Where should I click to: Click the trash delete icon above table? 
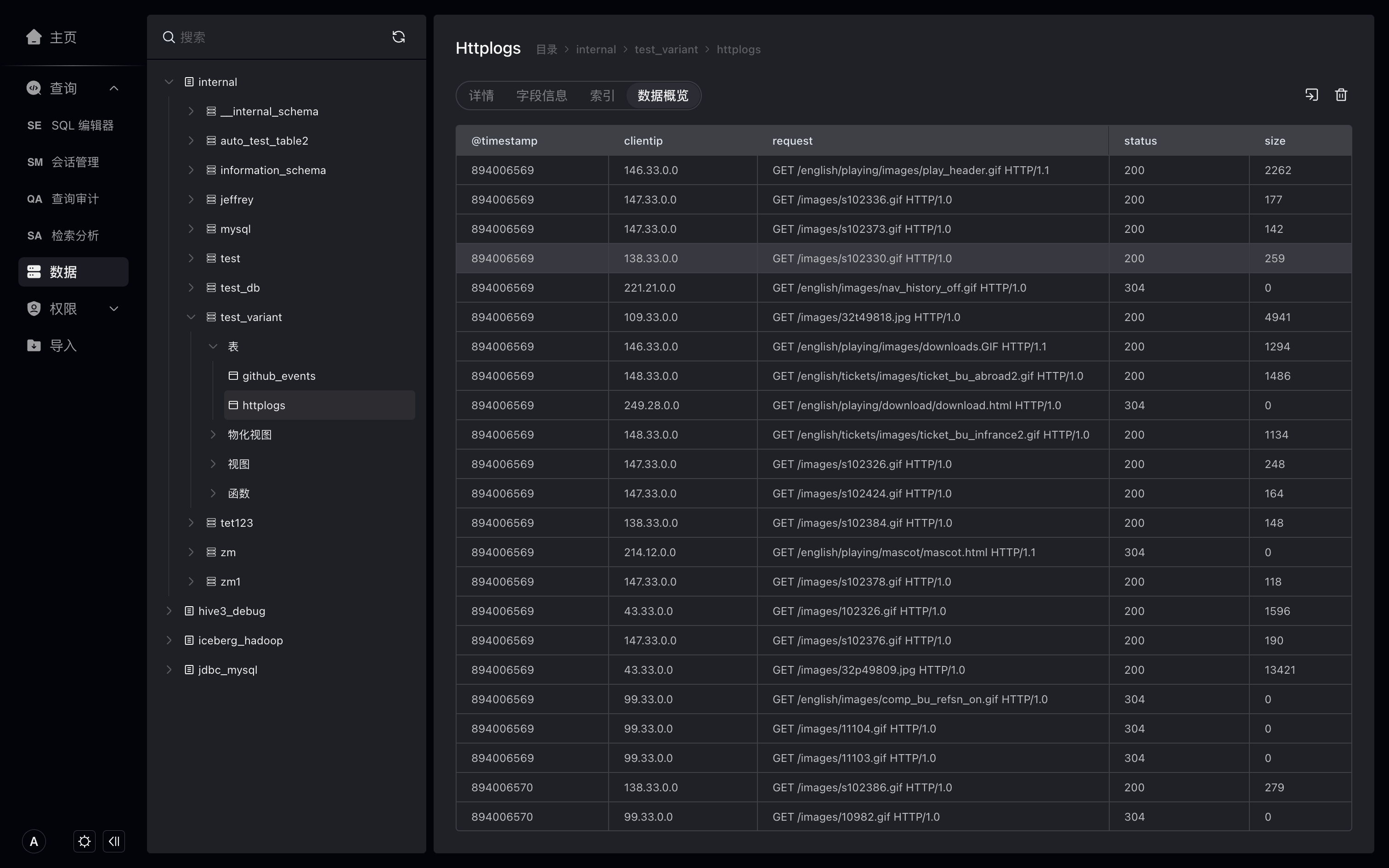[x=1341, y=95]
